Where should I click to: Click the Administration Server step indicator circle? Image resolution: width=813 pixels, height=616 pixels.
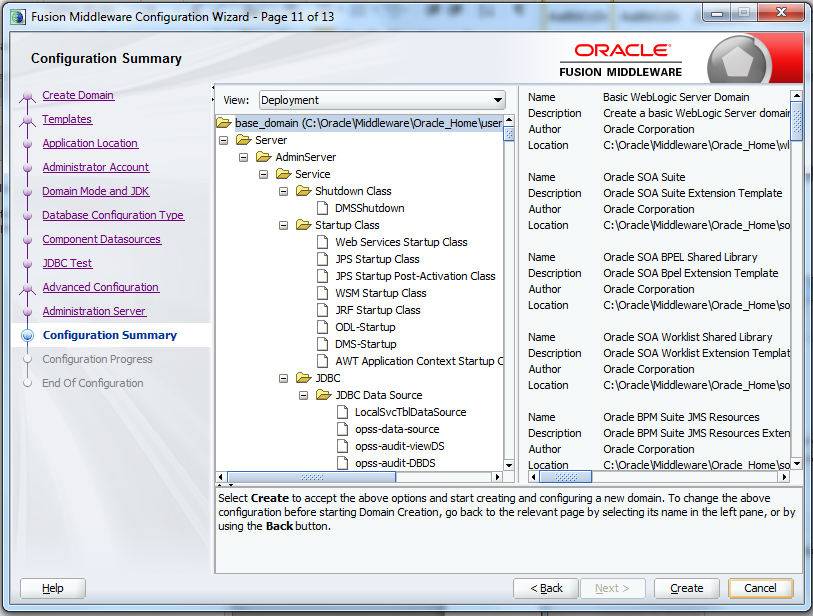(26, 311)
